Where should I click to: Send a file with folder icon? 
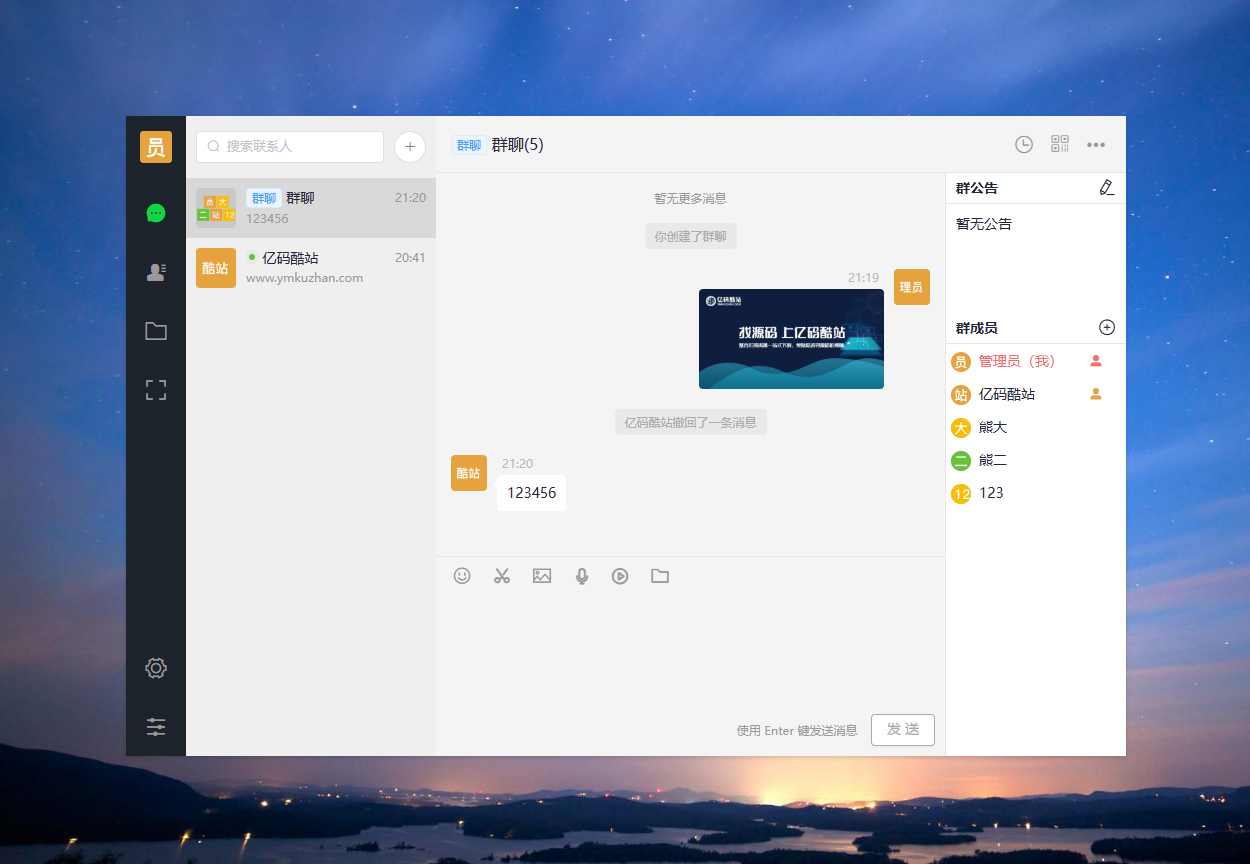coord(660,576)
